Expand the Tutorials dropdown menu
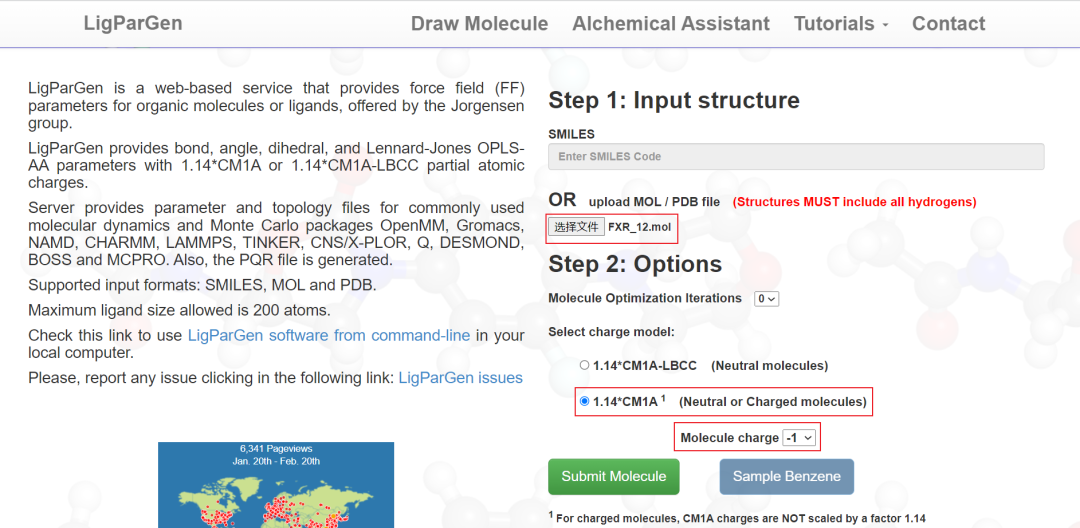The height and width of the screenshot is (528, 1080). tap(841, 24)
